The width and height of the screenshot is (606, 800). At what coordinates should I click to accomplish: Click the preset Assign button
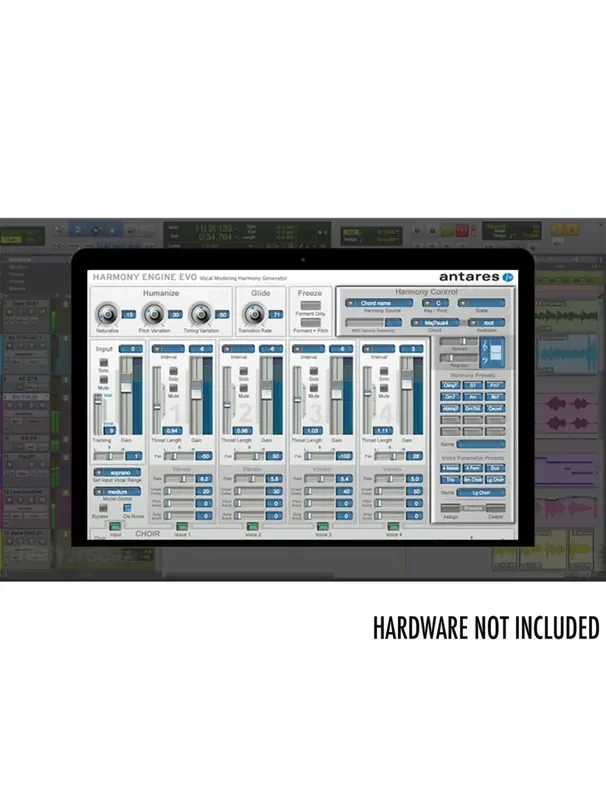pyautogui.click(x=450, y=509)
